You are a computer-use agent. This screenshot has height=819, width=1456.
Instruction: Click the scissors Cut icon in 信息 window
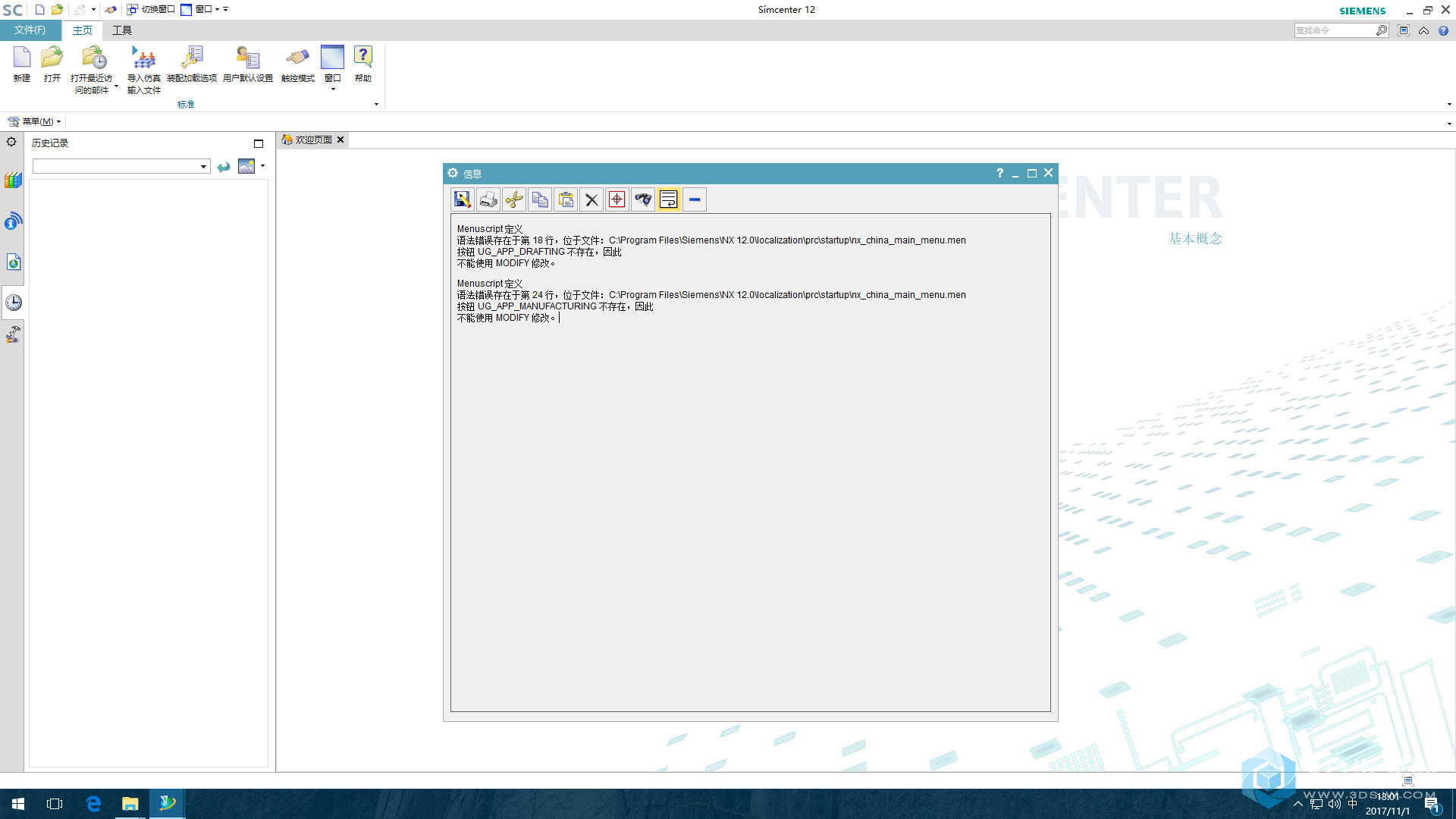click(514, 199)
